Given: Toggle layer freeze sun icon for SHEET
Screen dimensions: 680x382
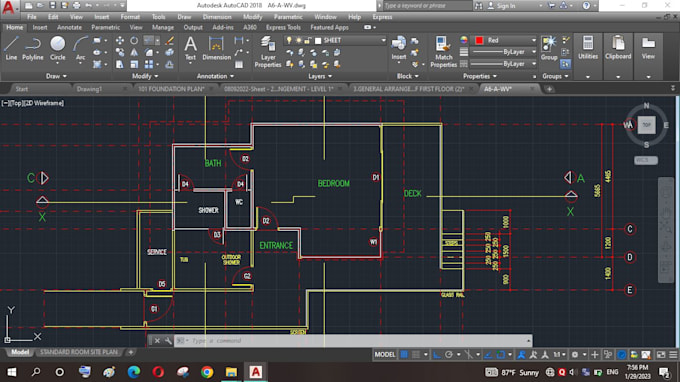Looking at the screenshot, I should [298, 40].
